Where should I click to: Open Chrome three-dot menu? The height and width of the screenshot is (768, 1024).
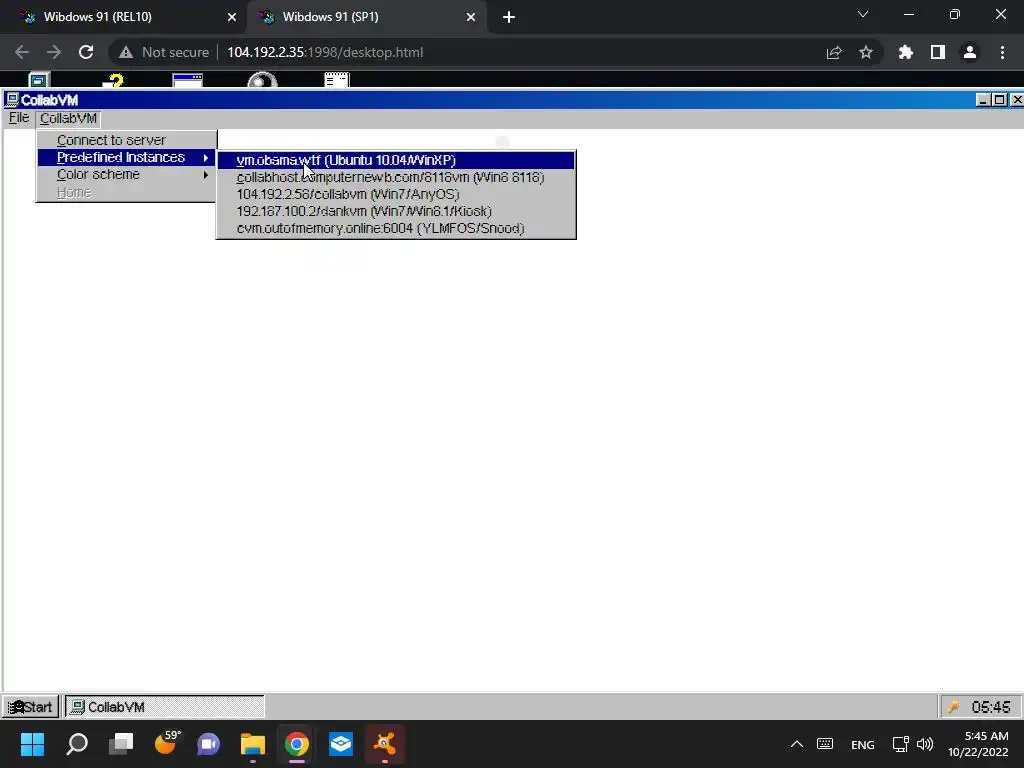point(1002,52)
